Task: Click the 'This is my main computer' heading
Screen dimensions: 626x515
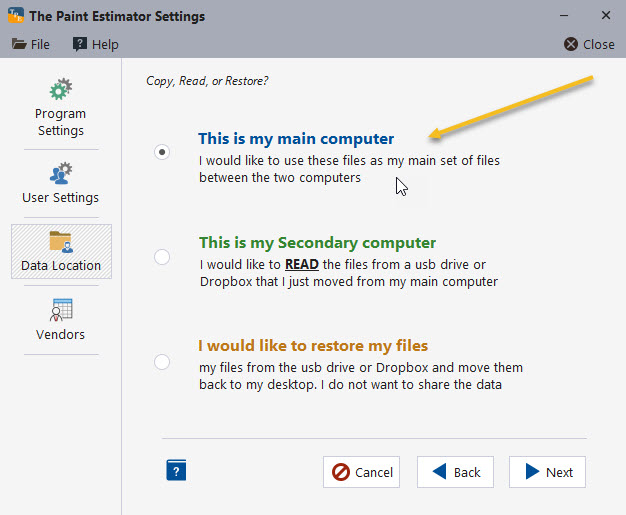Action: [x=296, y=139]
